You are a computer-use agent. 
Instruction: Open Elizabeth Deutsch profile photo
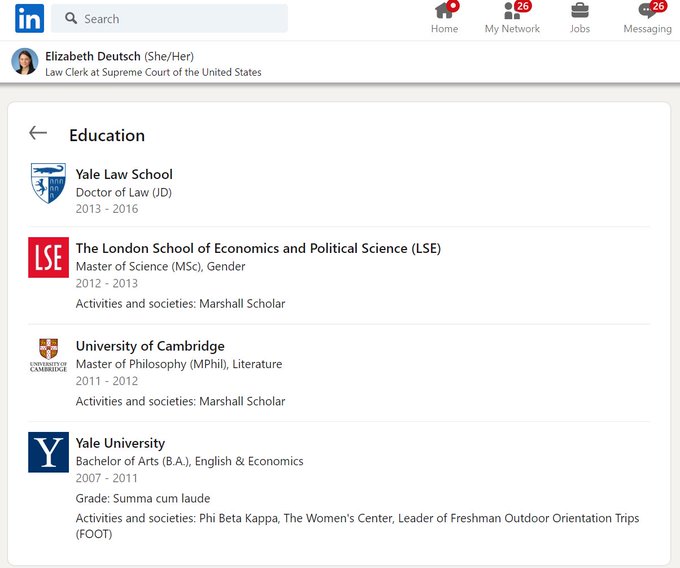click(25, 61)
